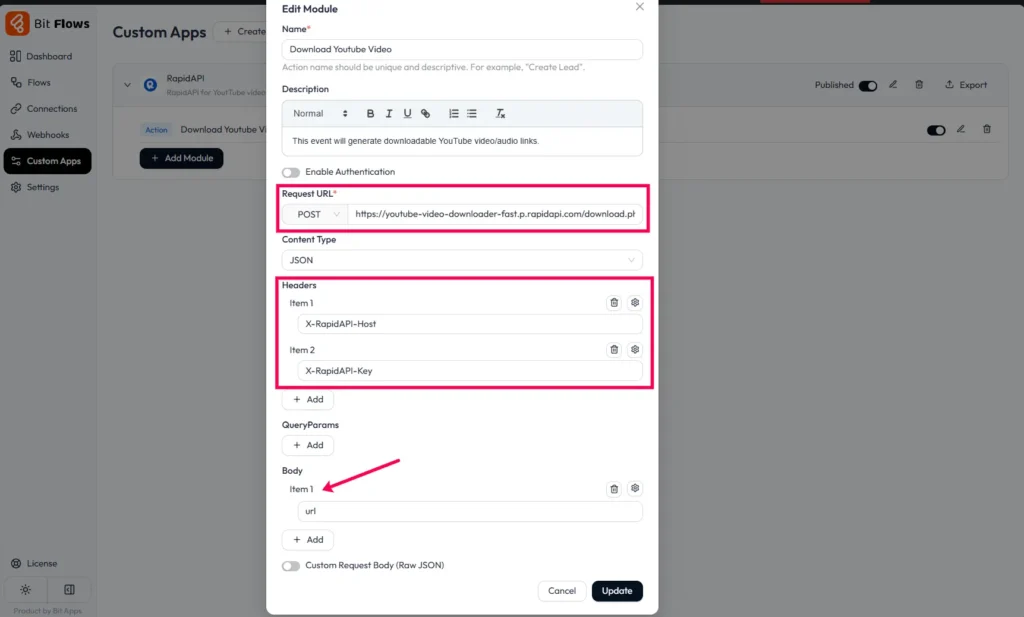Viewport: 1024px width, 617px height.
Task: Select Webhooks in the sidebar
Action: pyautogui.click(x=48, y=134)
